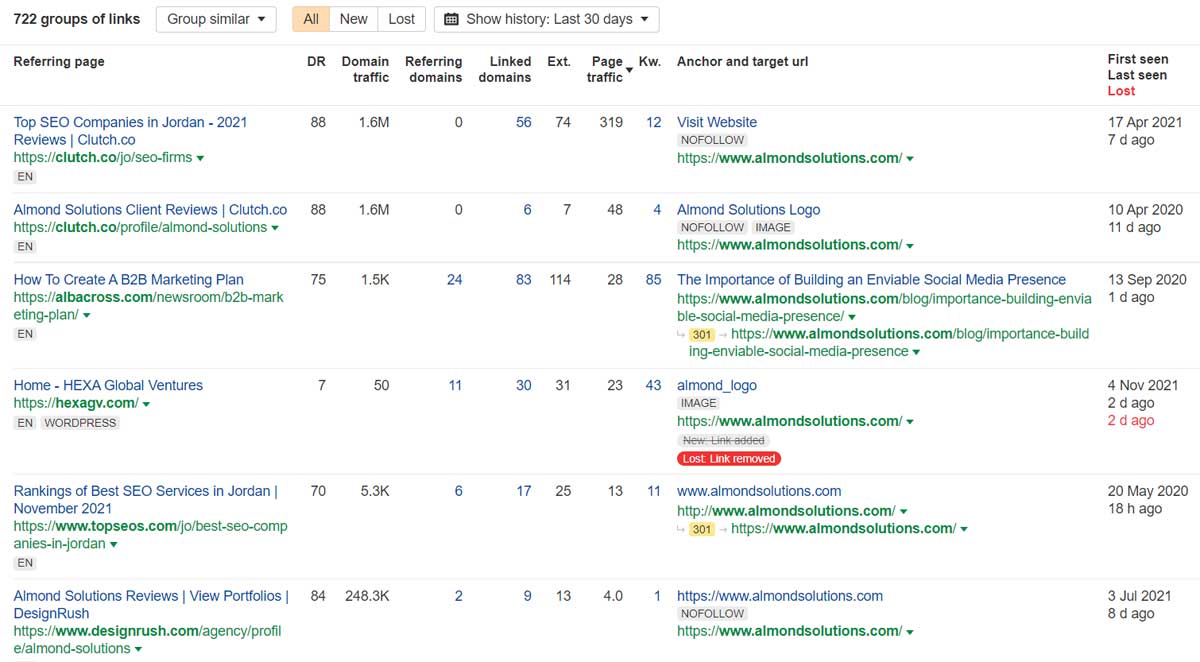Sort by First seen header
This screenshot has width=1200, height=662.
[1137, 59]
